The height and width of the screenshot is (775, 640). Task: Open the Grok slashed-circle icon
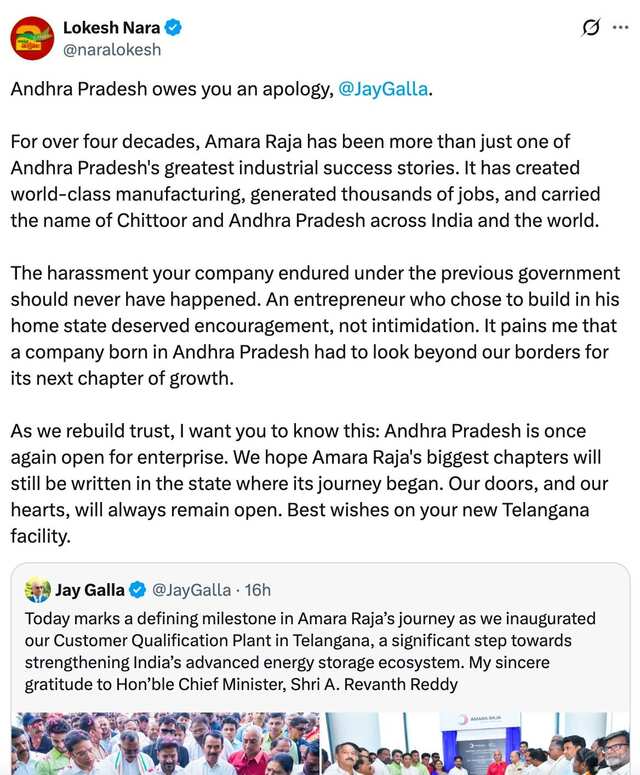(x=591, y=28)
